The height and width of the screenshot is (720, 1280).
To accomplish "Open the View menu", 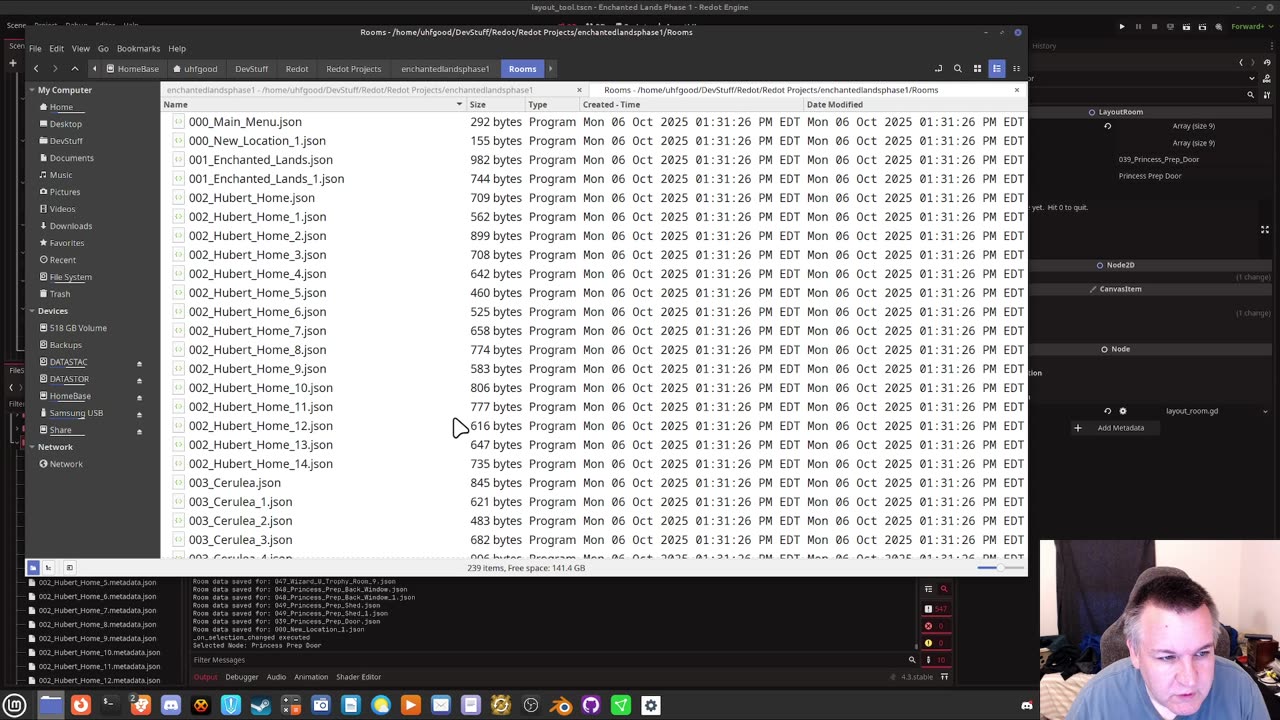I will 80,48.
